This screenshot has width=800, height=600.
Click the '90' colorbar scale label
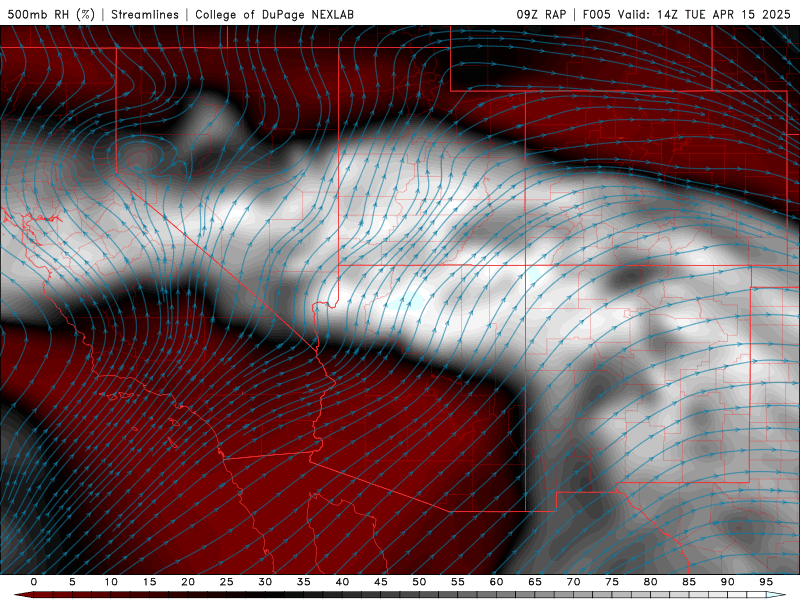pyautogui.click(x=727, y=582)
